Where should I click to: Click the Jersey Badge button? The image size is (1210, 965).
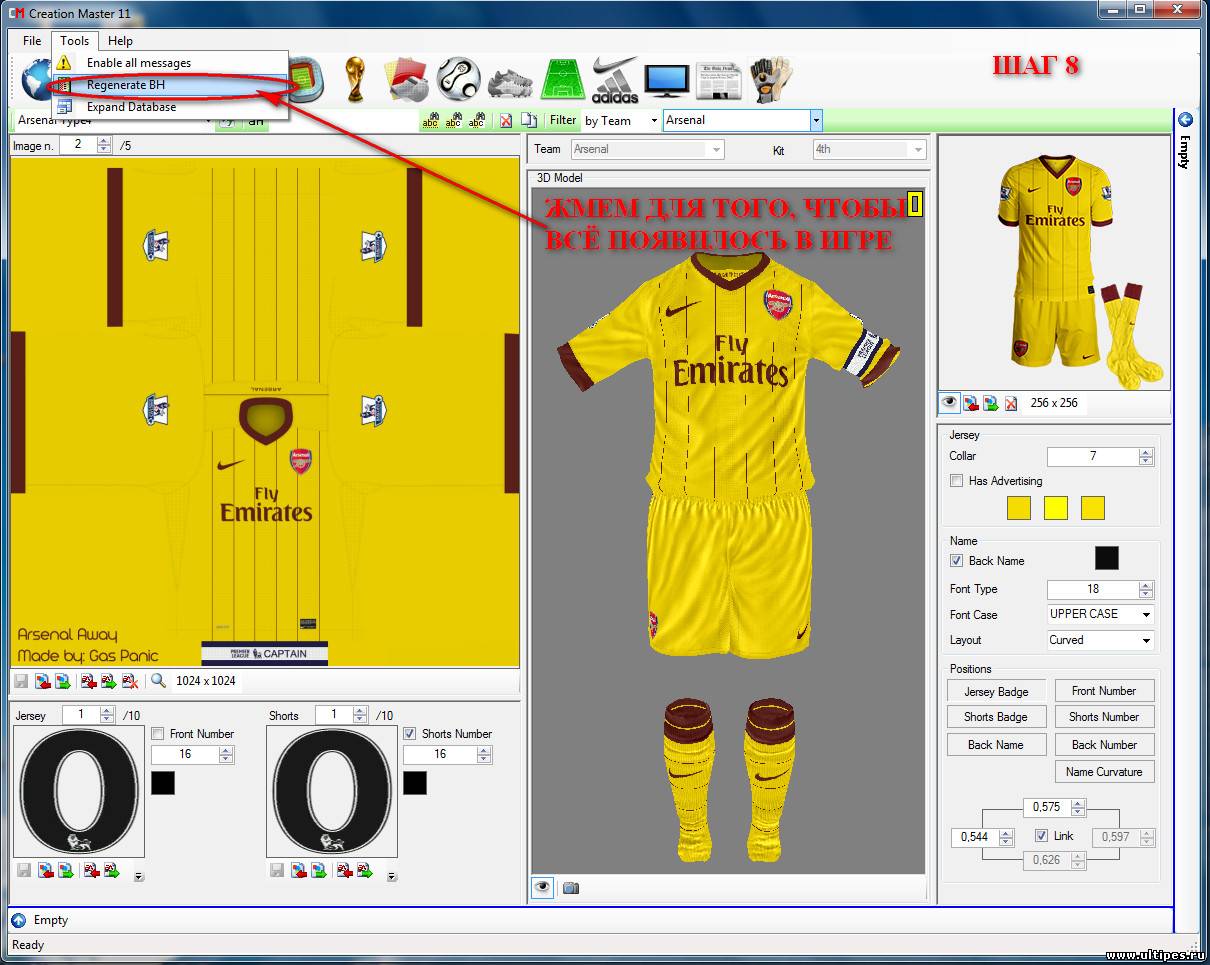(x=996, y=691)
